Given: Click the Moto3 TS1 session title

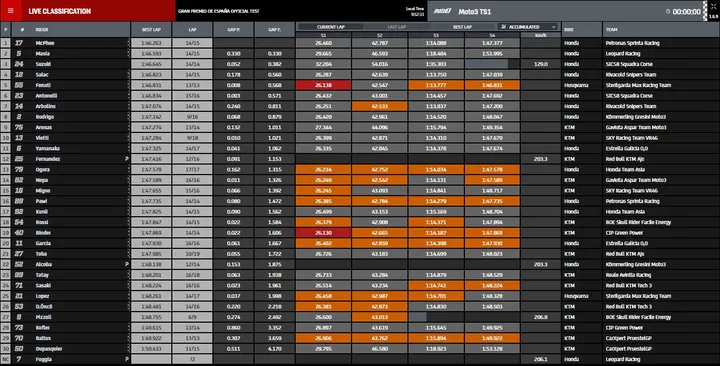Looking at the screenshot, I should 474,11.
